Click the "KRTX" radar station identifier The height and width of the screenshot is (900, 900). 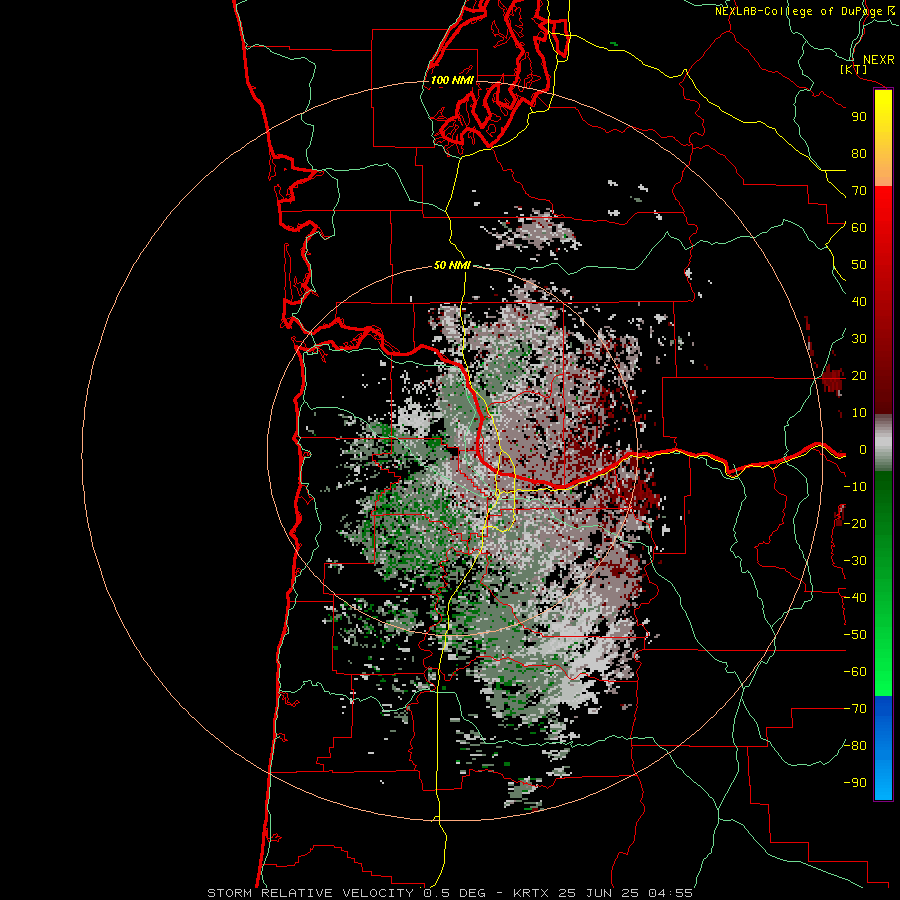coord(531,893)
